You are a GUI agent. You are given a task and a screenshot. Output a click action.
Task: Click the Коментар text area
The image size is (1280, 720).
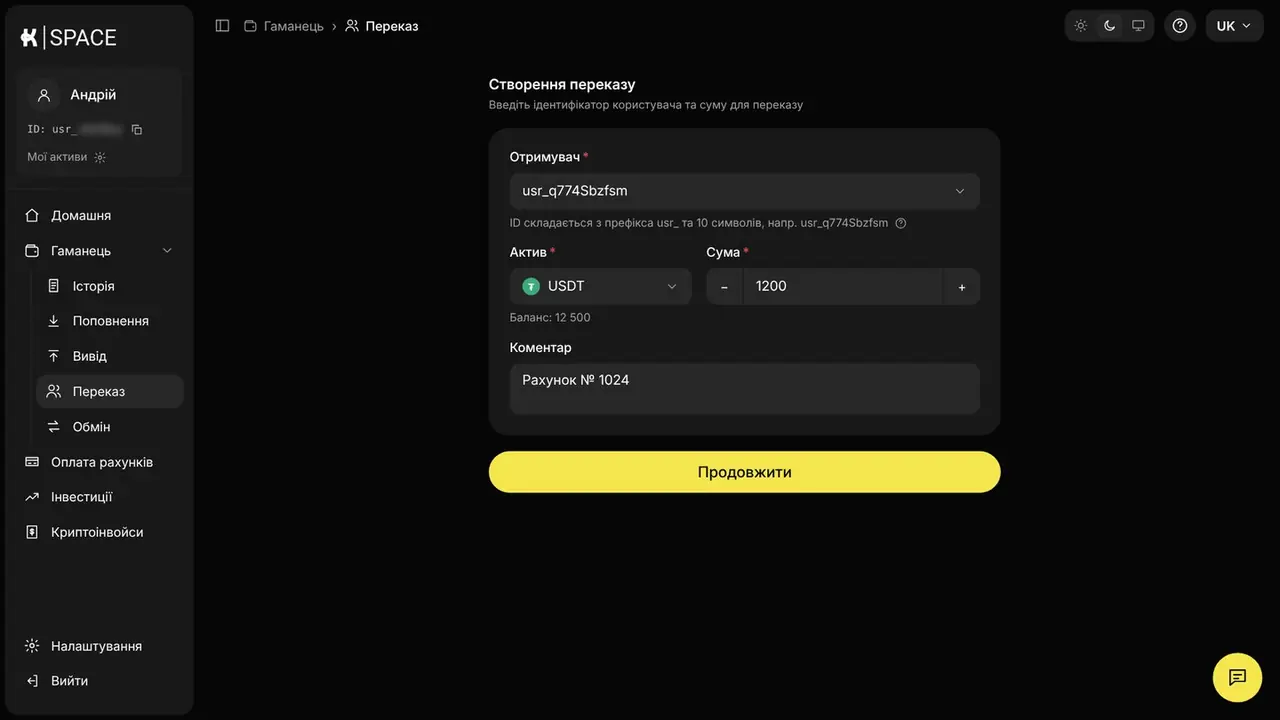pos(745,388)
